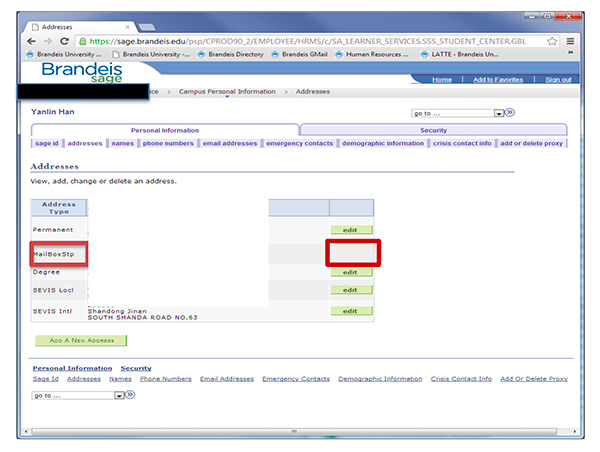Screen dimensions: 600x452
Task: Expand the bottom 'go to' dropdown
Action: coord(119,395)
